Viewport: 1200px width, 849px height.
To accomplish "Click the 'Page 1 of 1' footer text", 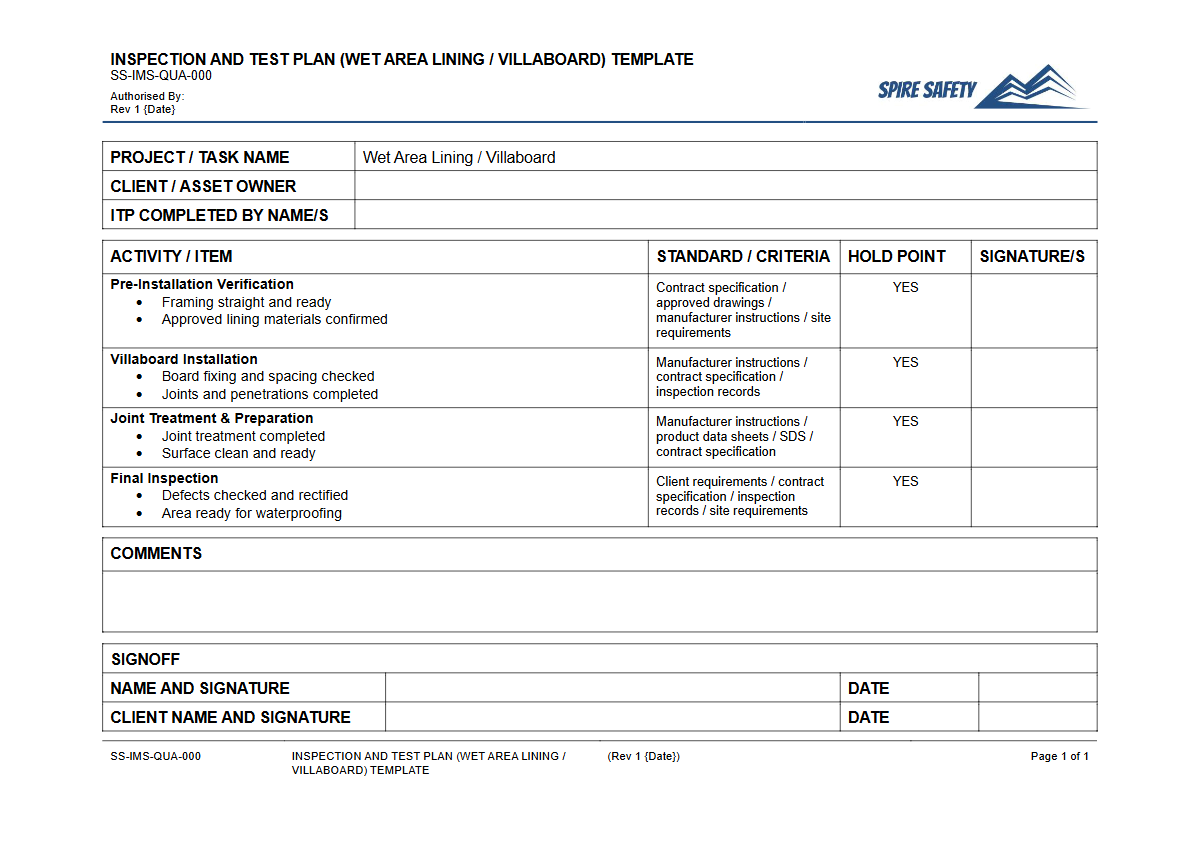I will 1060,757.
